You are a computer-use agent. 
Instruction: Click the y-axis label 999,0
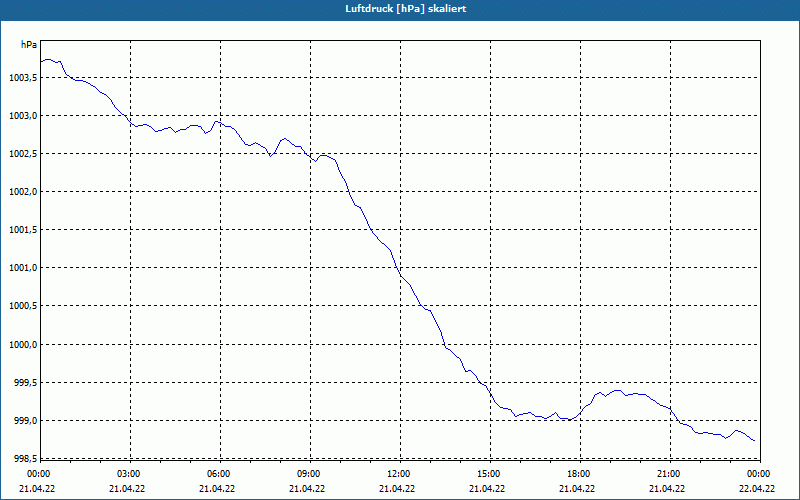26,421
